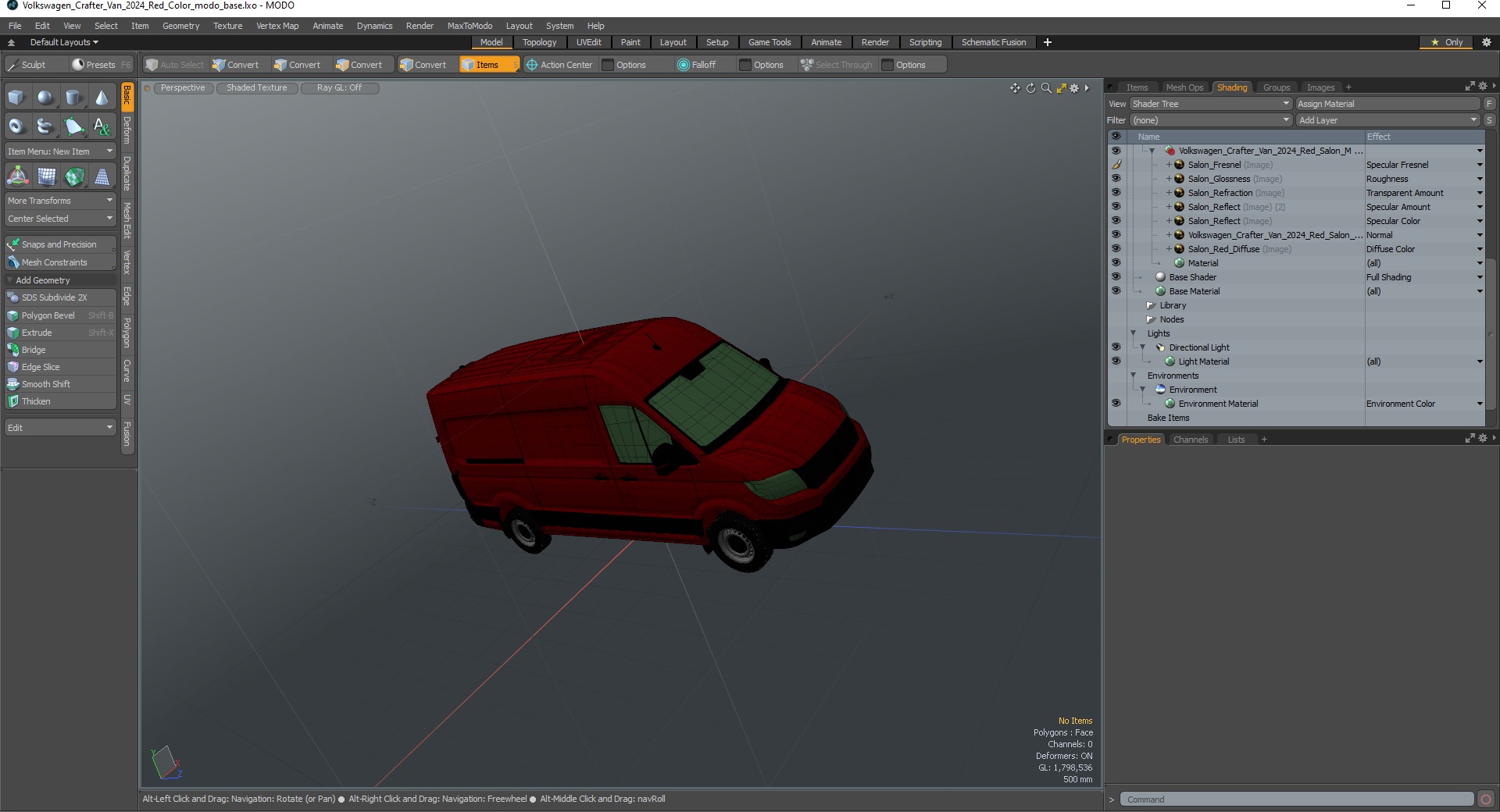
Task: Click the axis orientation gizmo in viewport
Action: tap(166, 763)
